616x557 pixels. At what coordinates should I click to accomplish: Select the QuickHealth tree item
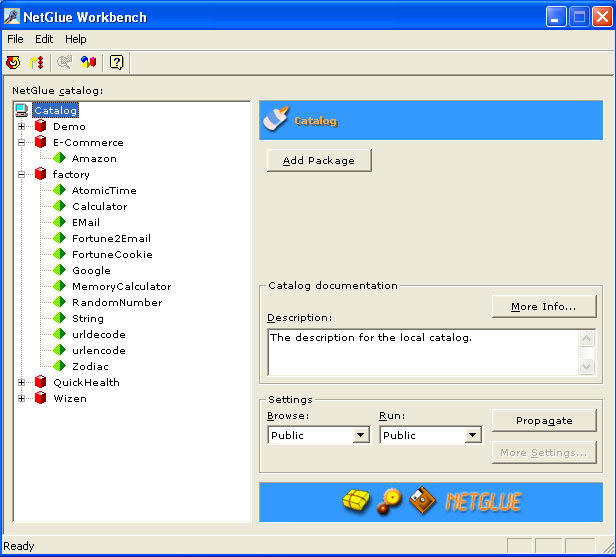[86, 382]
